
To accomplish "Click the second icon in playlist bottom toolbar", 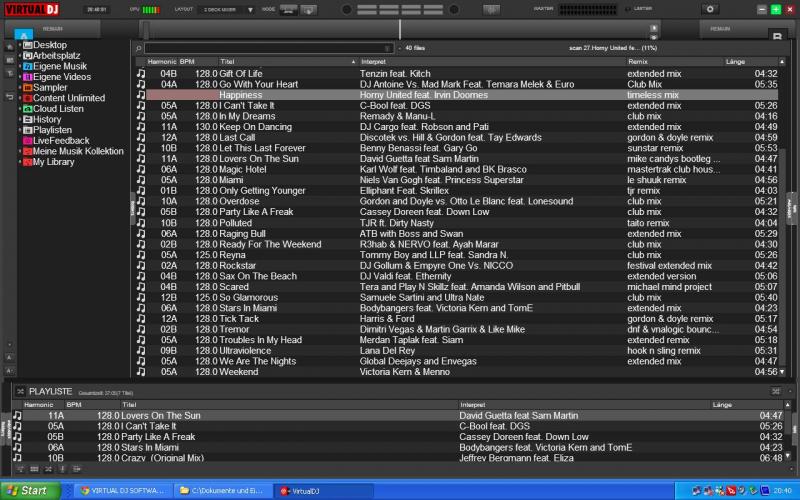I will pos(34,469).
